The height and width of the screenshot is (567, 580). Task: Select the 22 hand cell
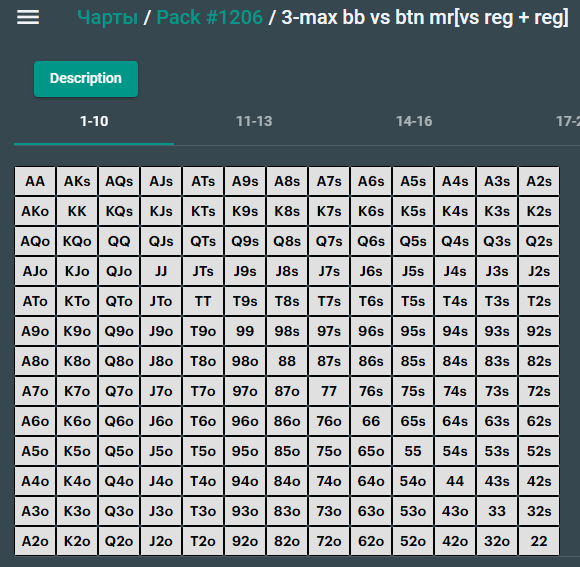(x=539, y=541)
